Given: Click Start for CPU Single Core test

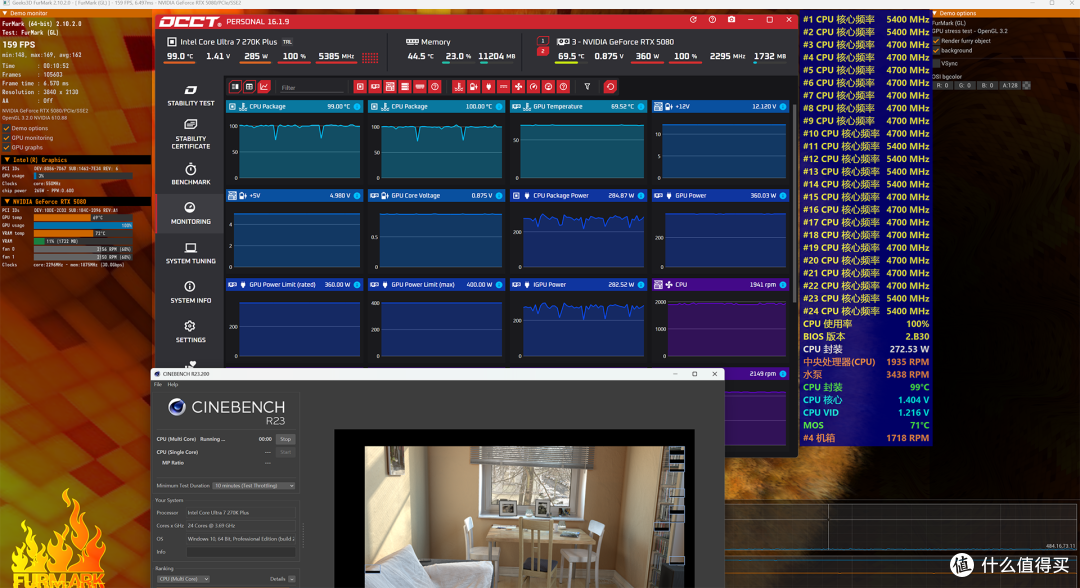Looking at the screenshot, I should (x=285, y=452).
